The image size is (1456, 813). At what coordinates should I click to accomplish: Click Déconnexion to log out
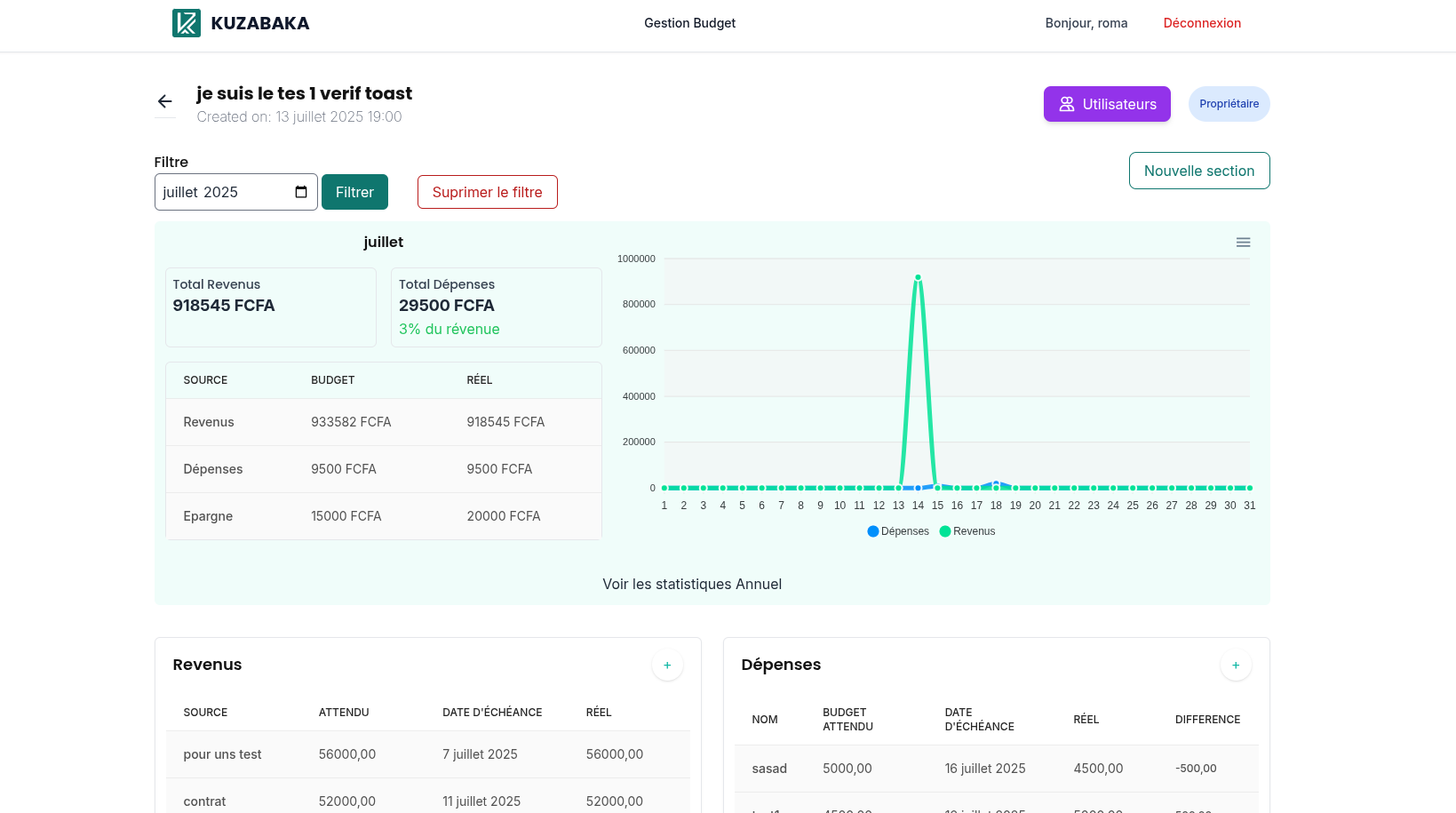(x=1201, y=23)
